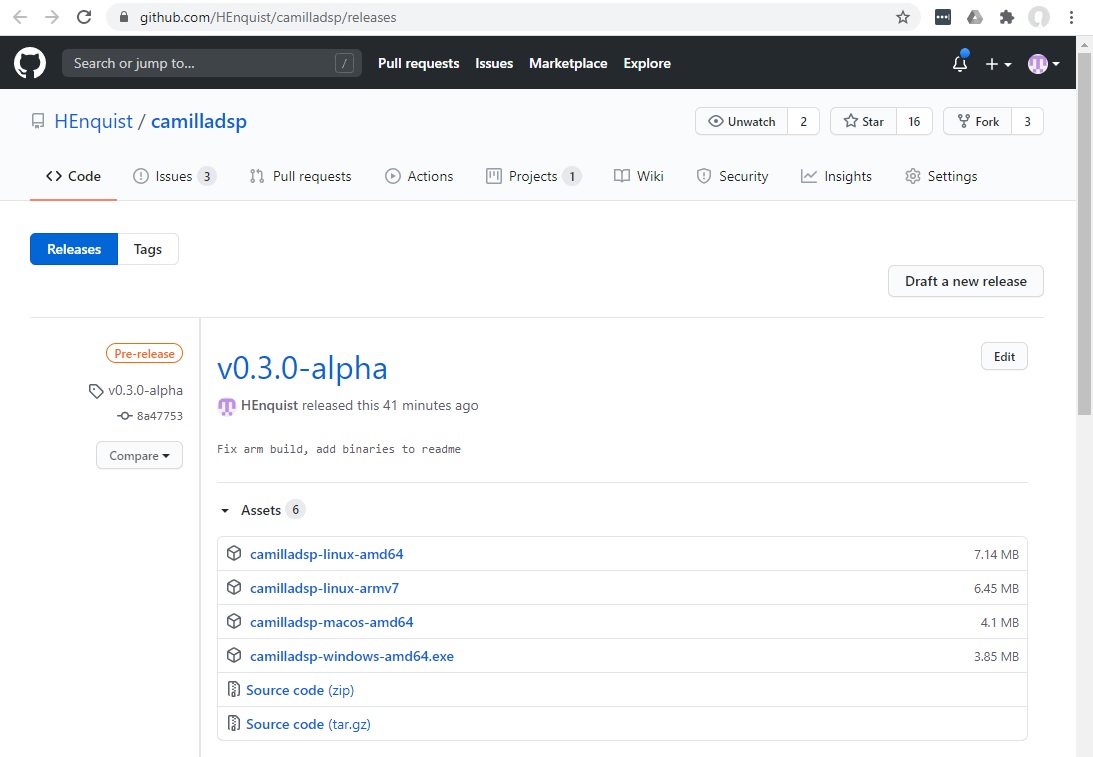
Task: Click package icon for camilladsp-linux-armv7
Action: 234,588
